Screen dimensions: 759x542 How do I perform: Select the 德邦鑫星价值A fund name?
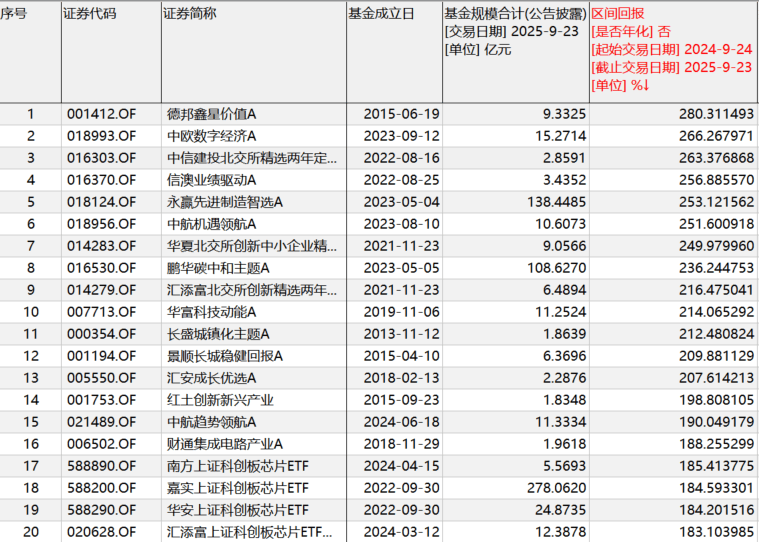click(x=211, y=114)
